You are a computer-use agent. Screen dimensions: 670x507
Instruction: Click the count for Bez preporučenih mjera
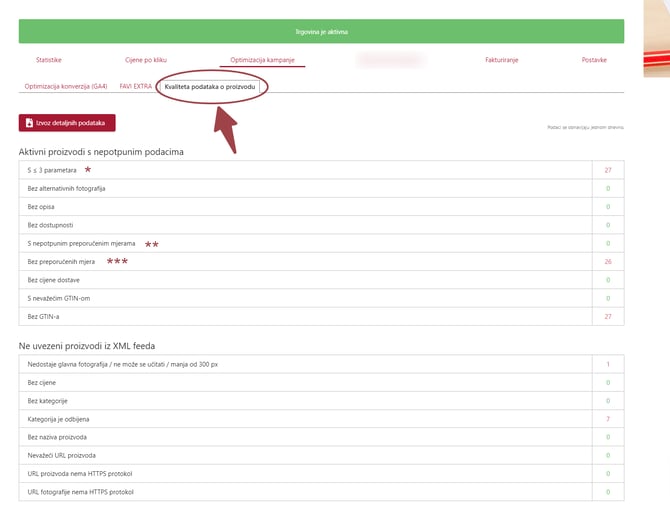[x=607, y=262]
